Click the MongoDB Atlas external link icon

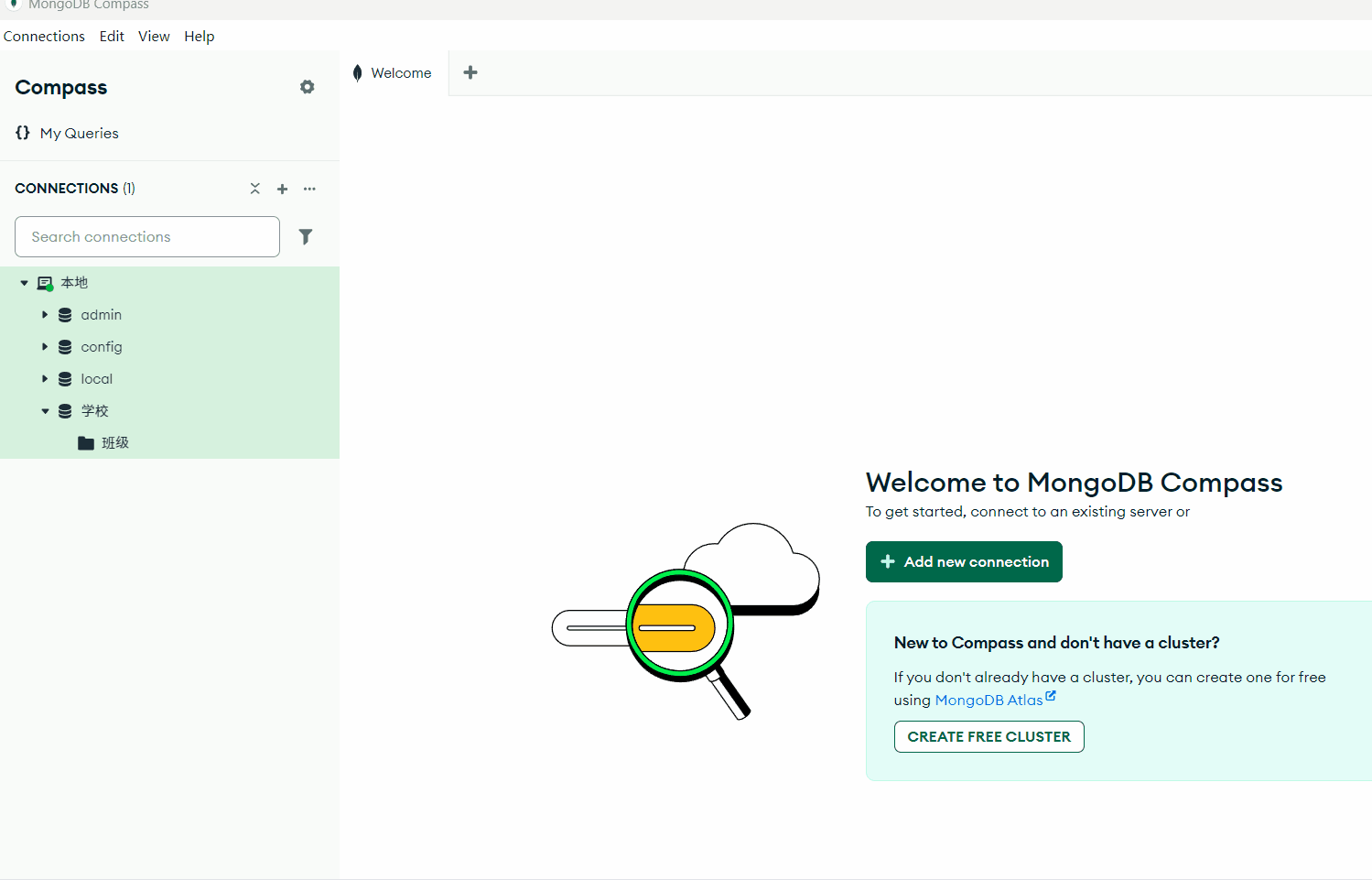(x=1051, y=696)
